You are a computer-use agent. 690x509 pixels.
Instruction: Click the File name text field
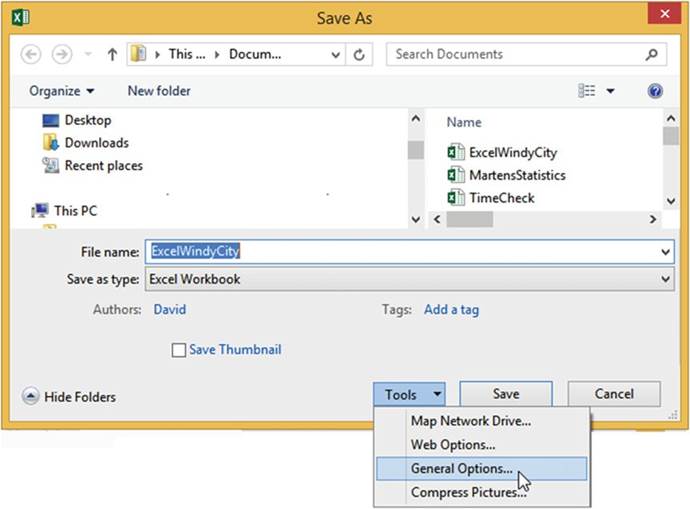[x=400, y=253]
